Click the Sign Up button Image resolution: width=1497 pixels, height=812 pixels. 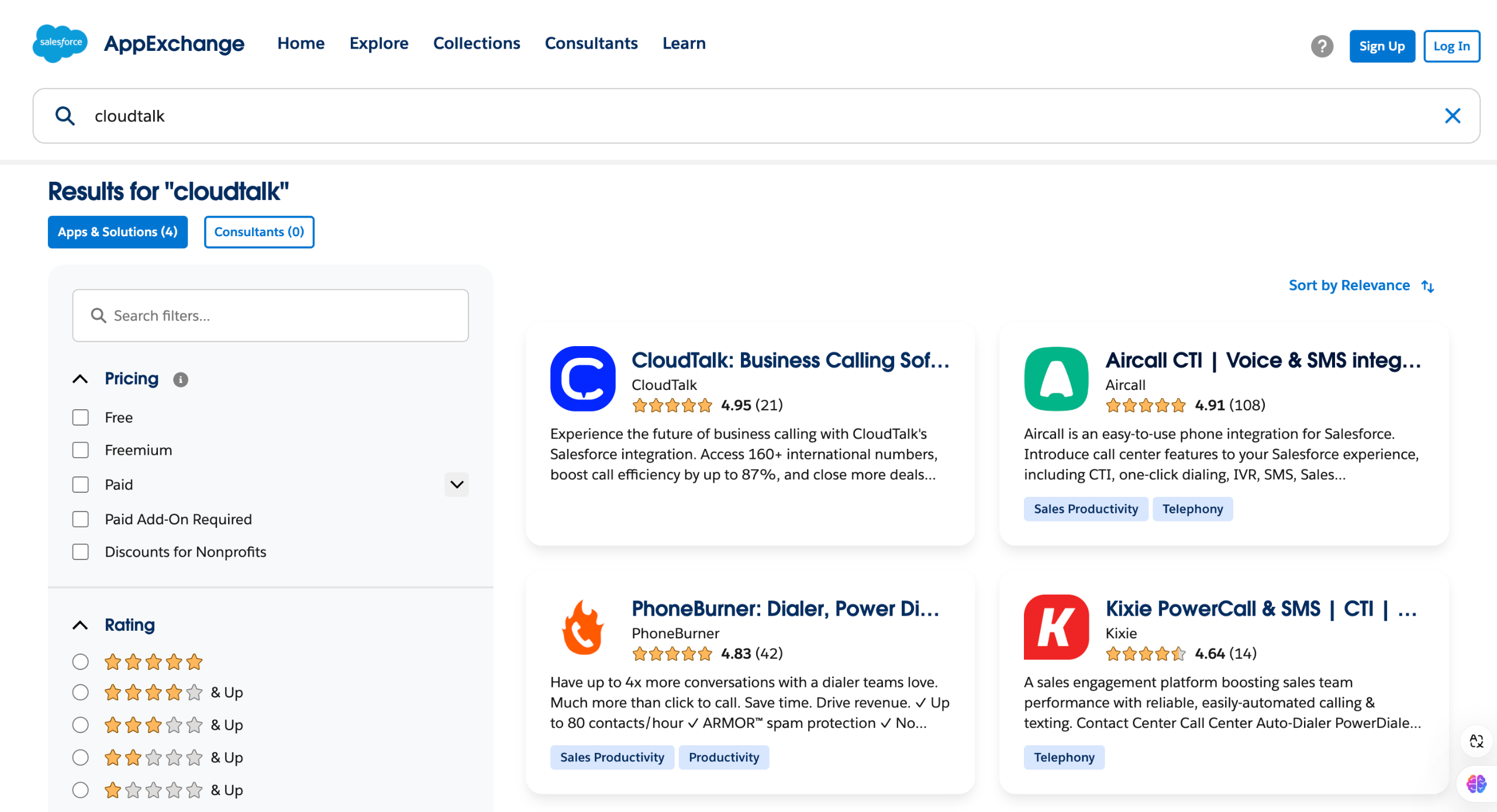coord(1382,46)
